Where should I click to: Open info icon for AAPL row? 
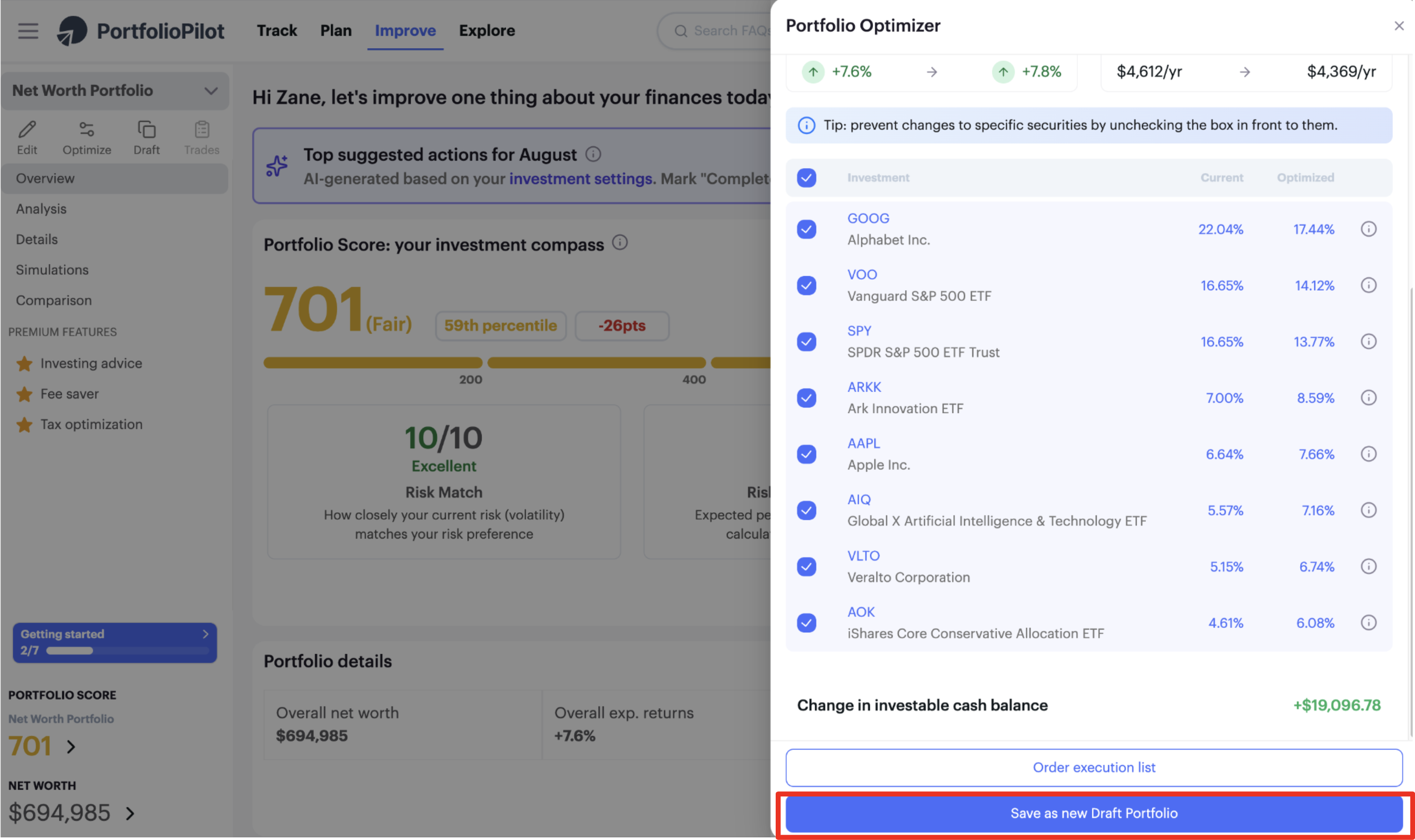click(x=1368, y=454)
